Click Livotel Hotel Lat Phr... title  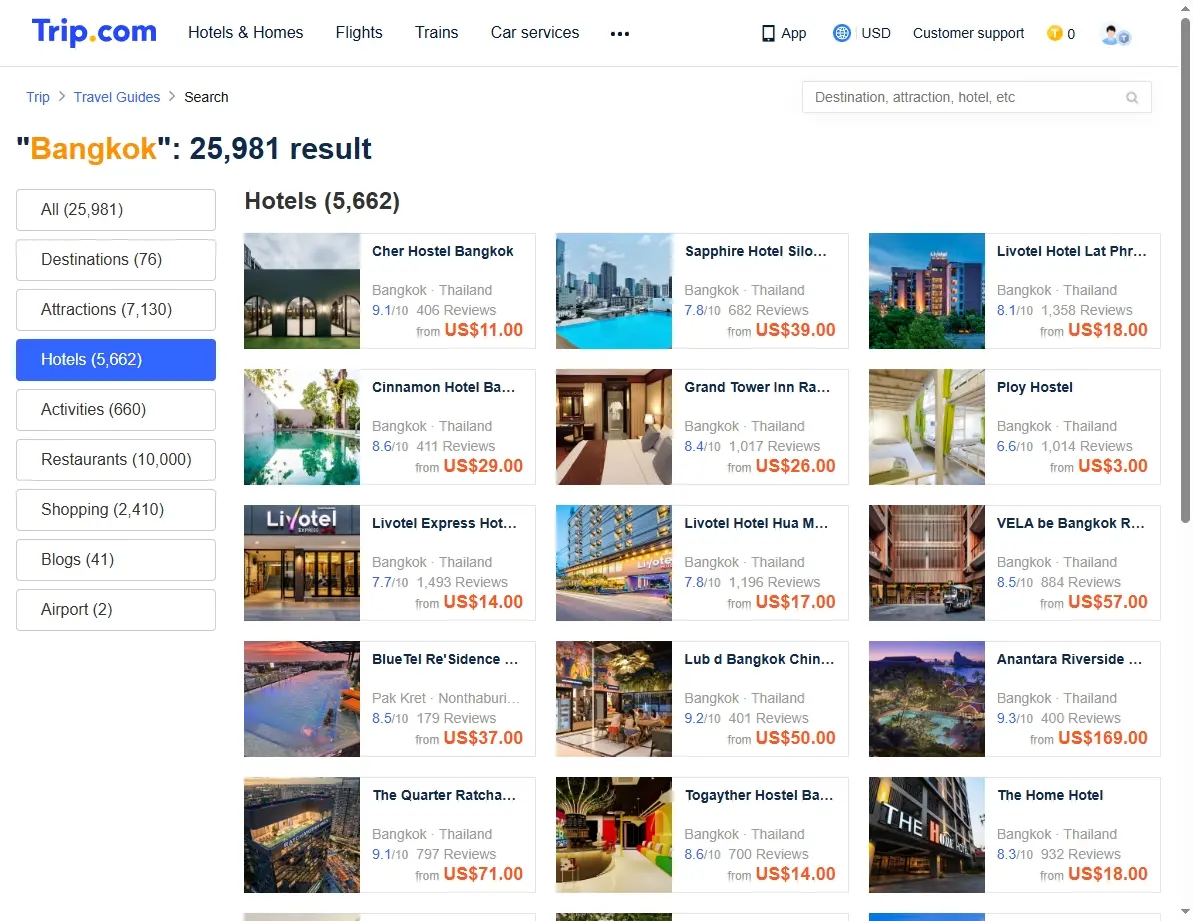click(x=1072, y=252)
